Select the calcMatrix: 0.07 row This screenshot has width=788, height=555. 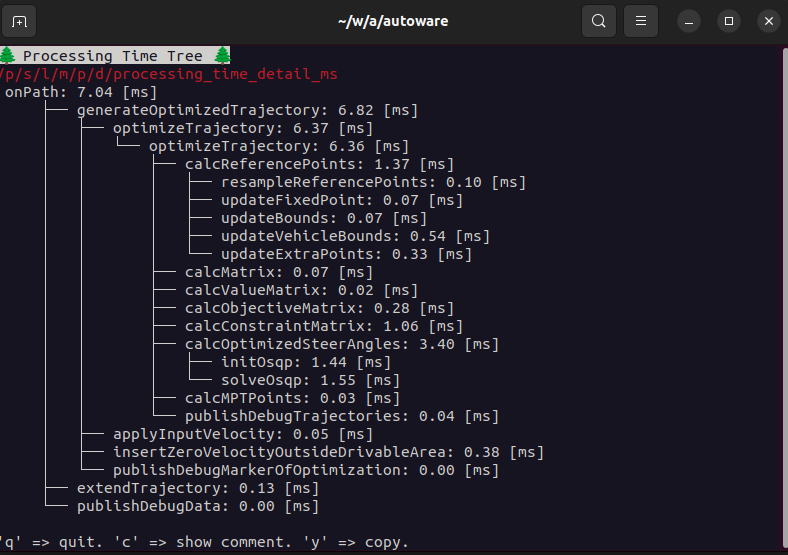(x=279, y=272)
